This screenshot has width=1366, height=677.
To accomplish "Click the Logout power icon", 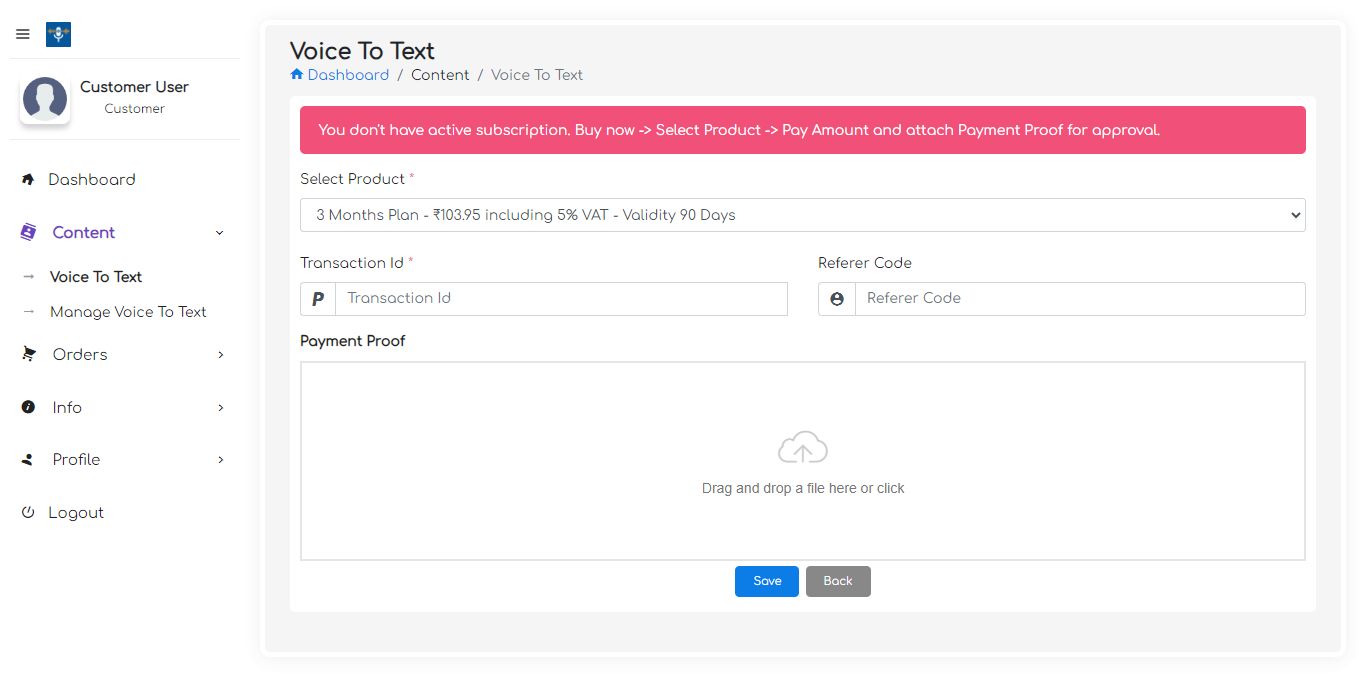I will (28, 513).
